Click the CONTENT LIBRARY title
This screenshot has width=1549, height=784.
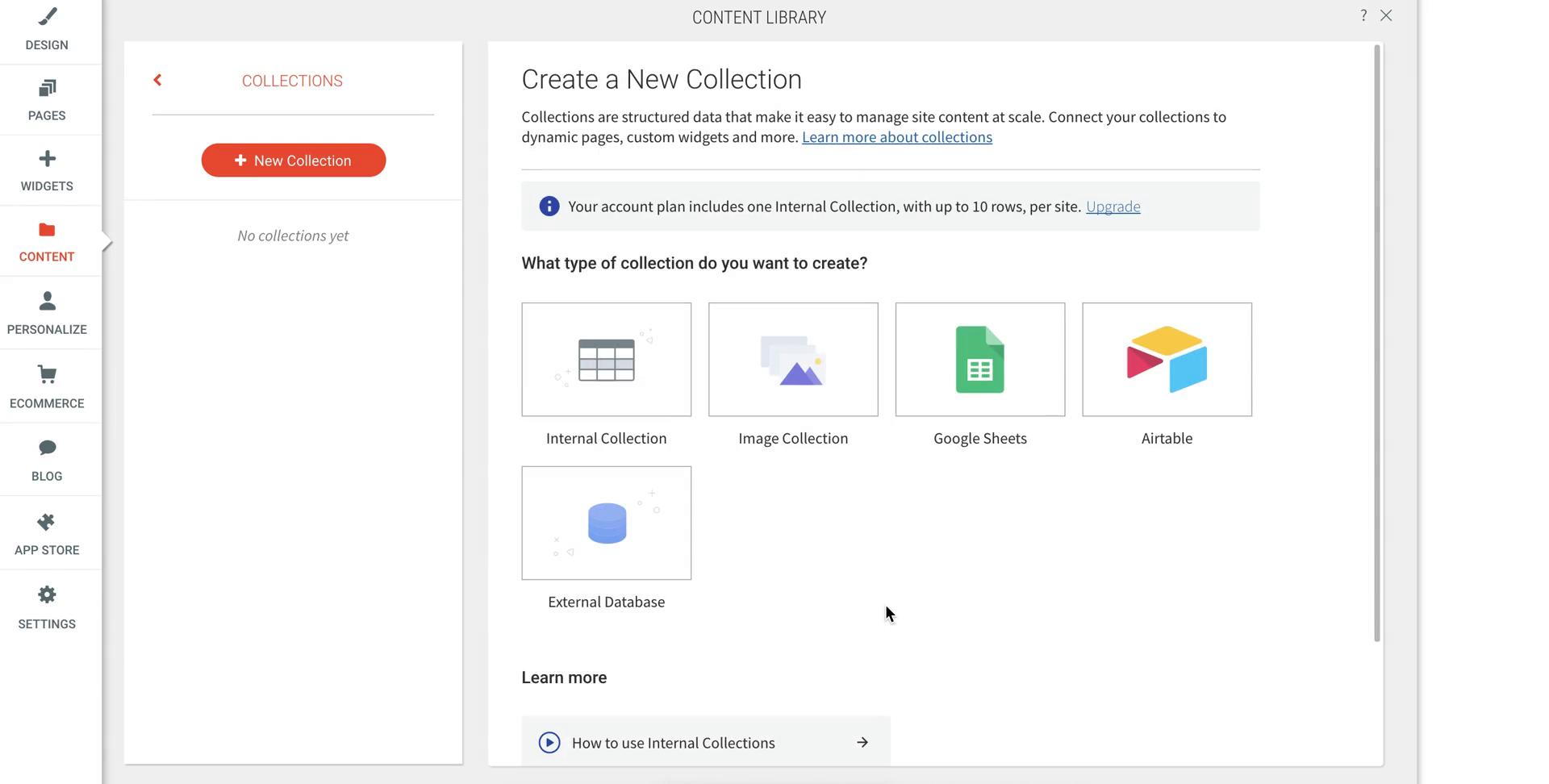coord(759,18)
